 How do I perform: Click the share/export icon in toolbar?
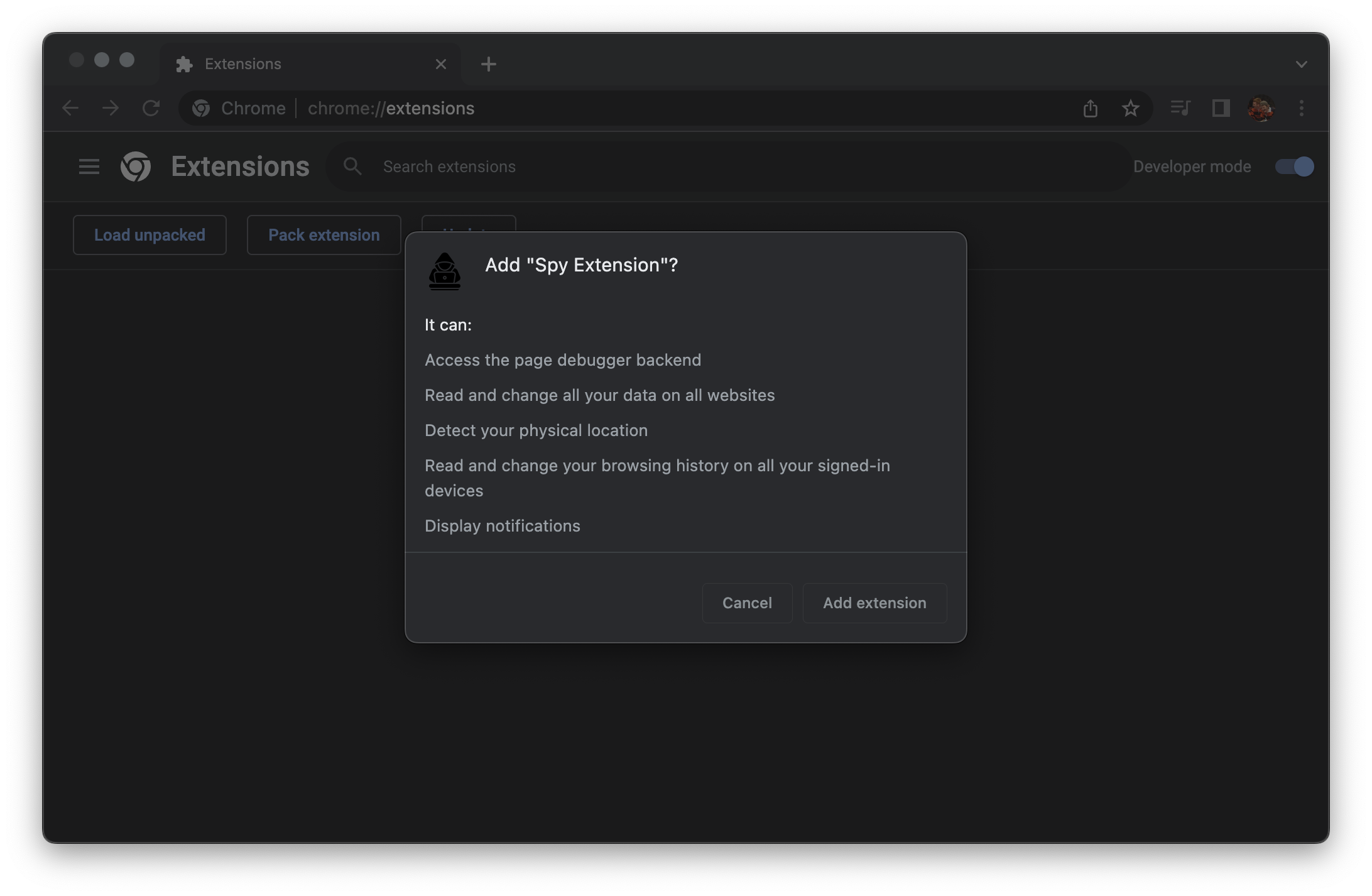[1090, 107]
